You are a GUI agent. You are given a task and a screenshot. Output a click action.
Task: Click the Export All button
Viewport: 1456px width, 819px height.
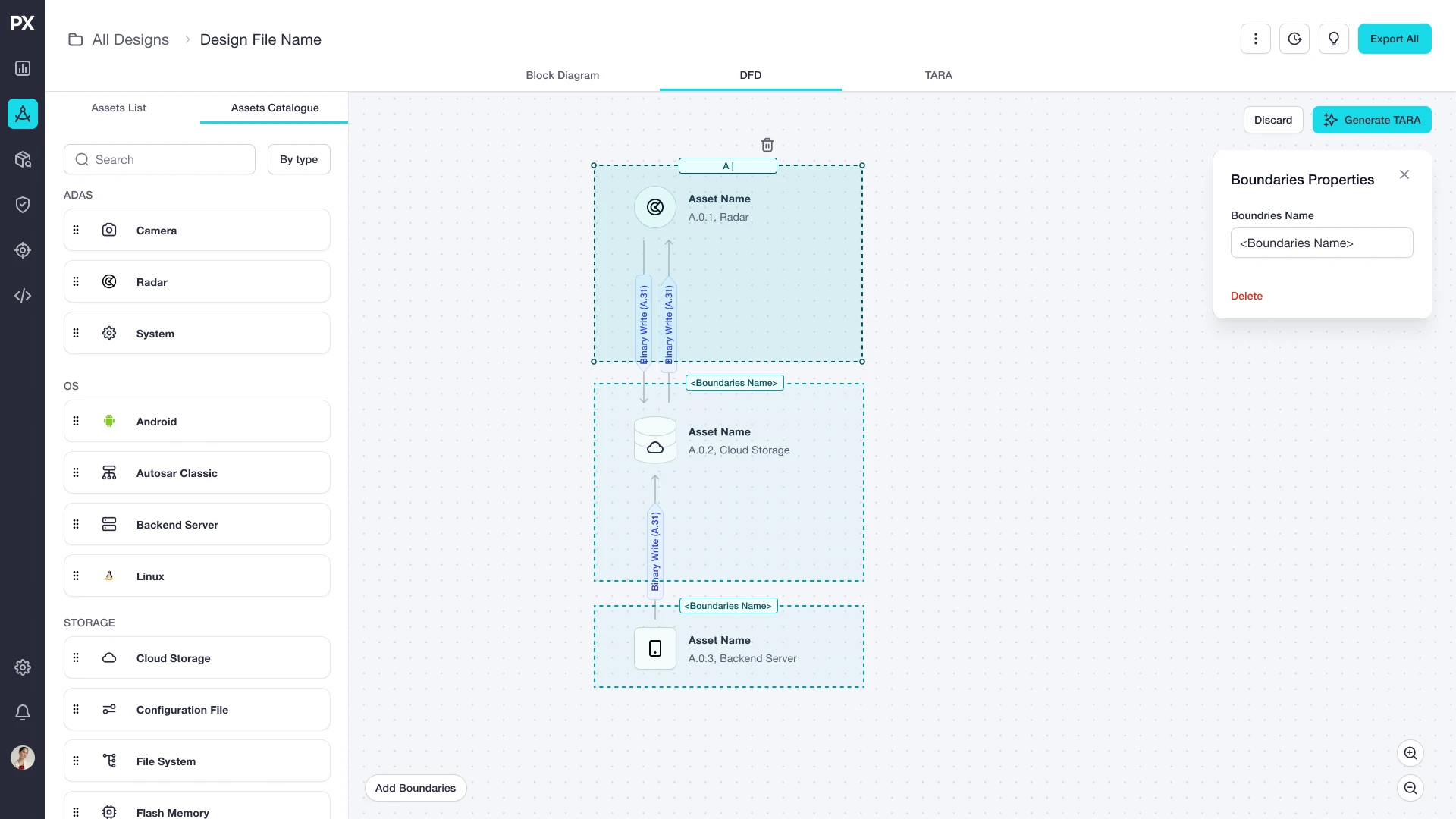coord(1395,39)
